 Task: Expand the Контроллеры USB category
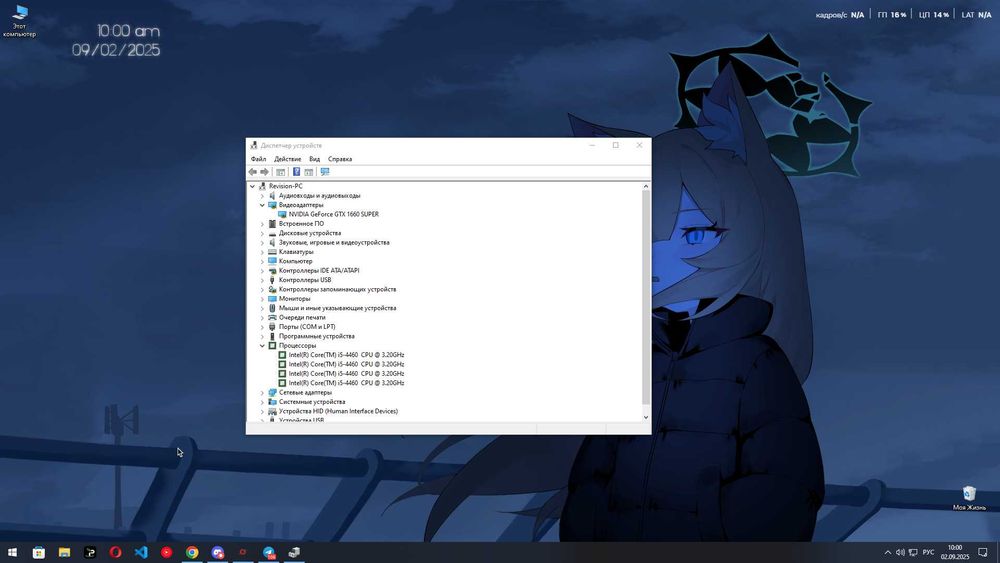[x=262, y=280]
